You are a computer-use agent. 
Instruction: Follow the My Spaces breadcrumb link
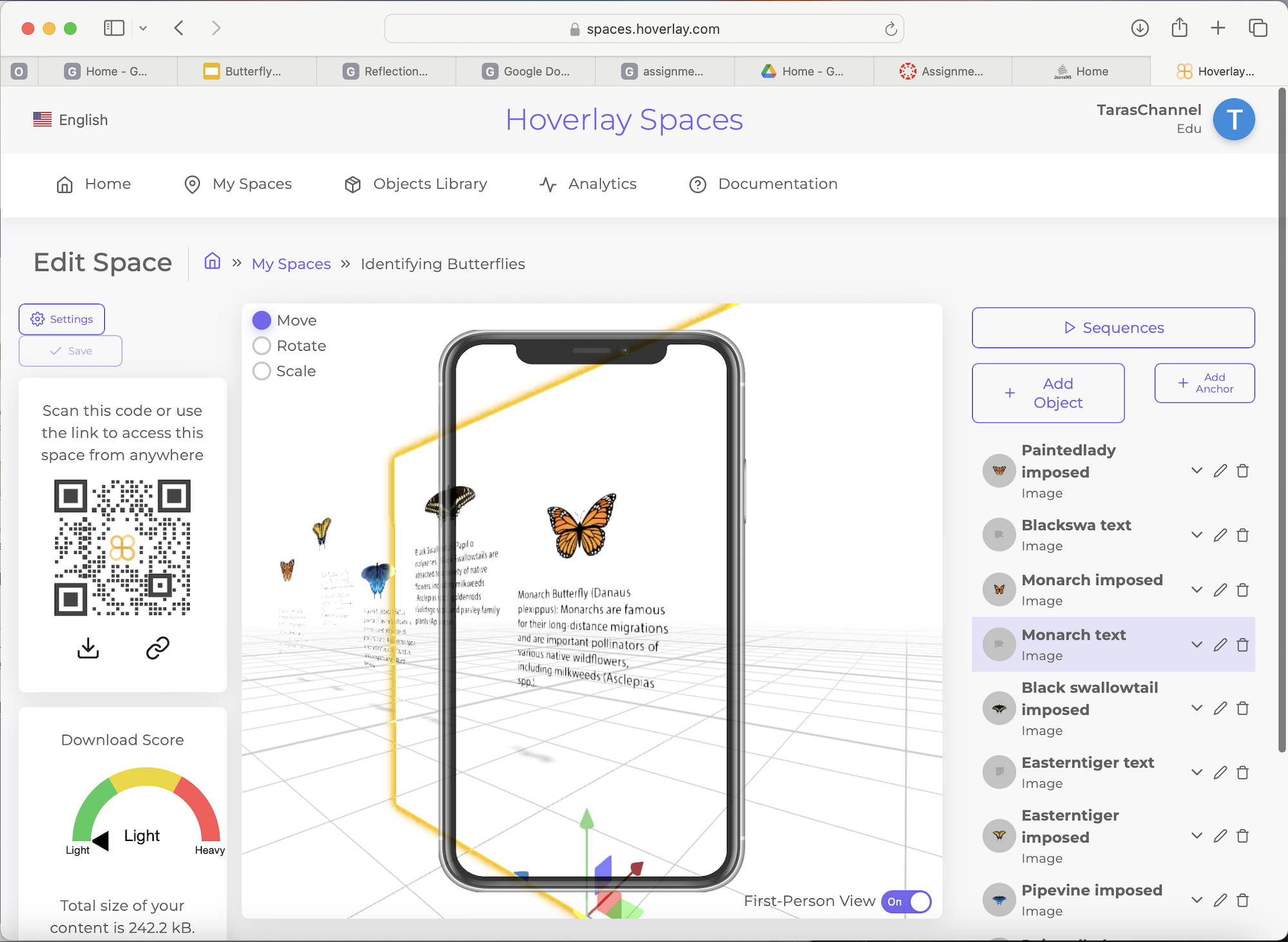(291, 264)
